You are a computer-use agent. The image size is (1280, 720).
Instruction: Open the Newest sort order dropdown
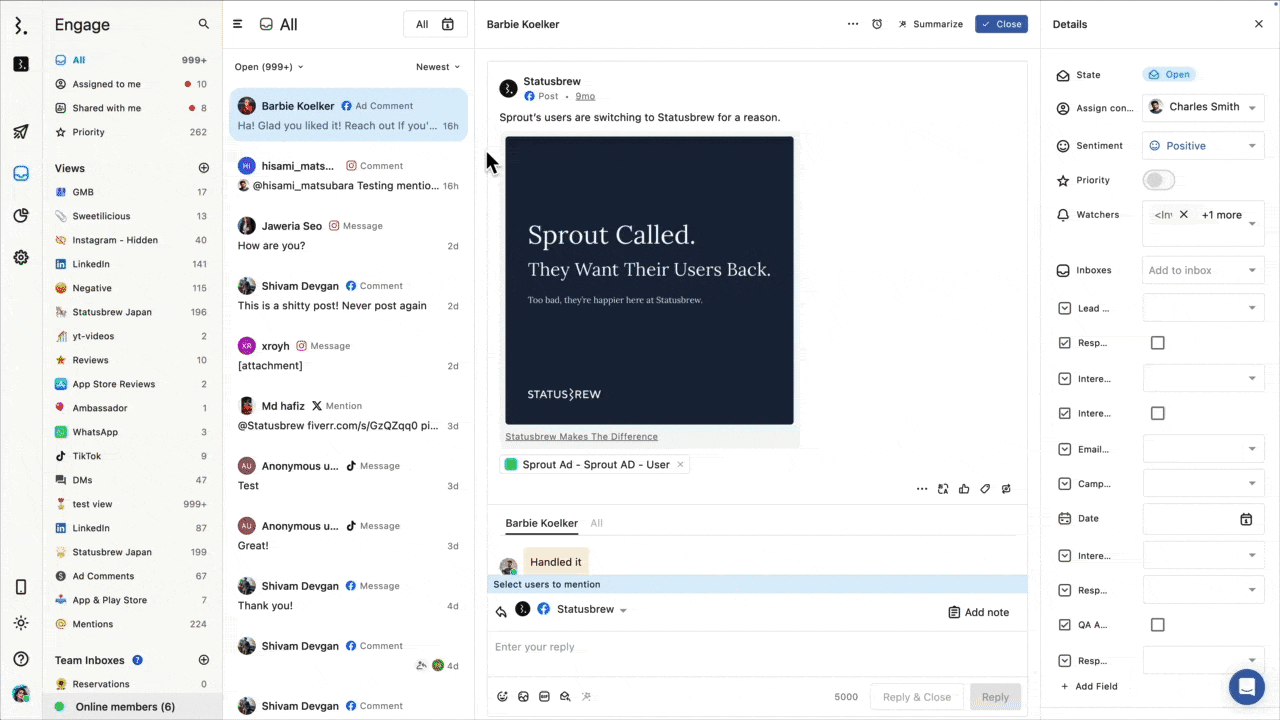pos(437,66)
